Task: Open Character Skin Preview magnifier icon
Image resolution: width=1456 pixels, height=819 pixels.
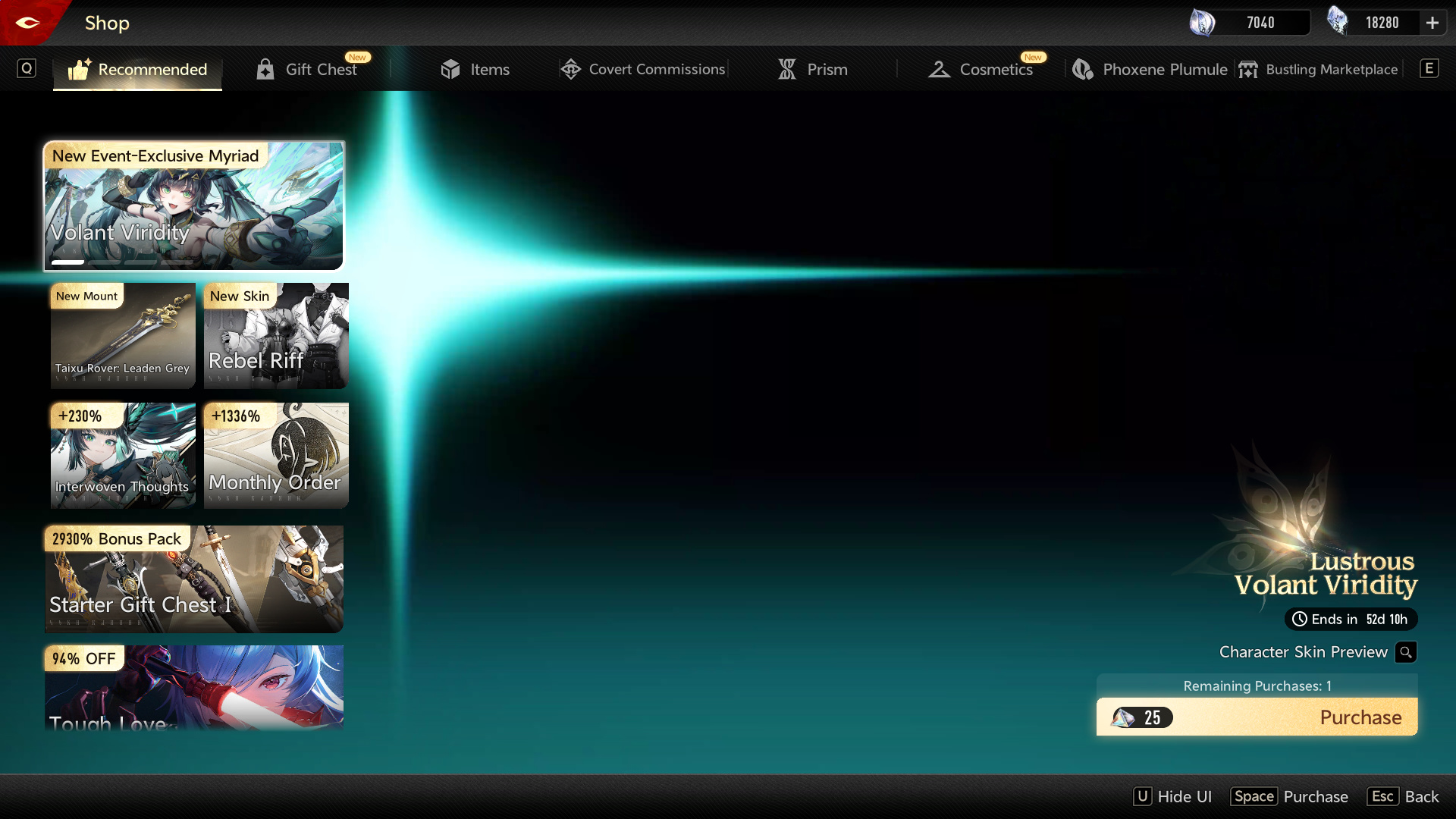Action: click(1405, 652)
